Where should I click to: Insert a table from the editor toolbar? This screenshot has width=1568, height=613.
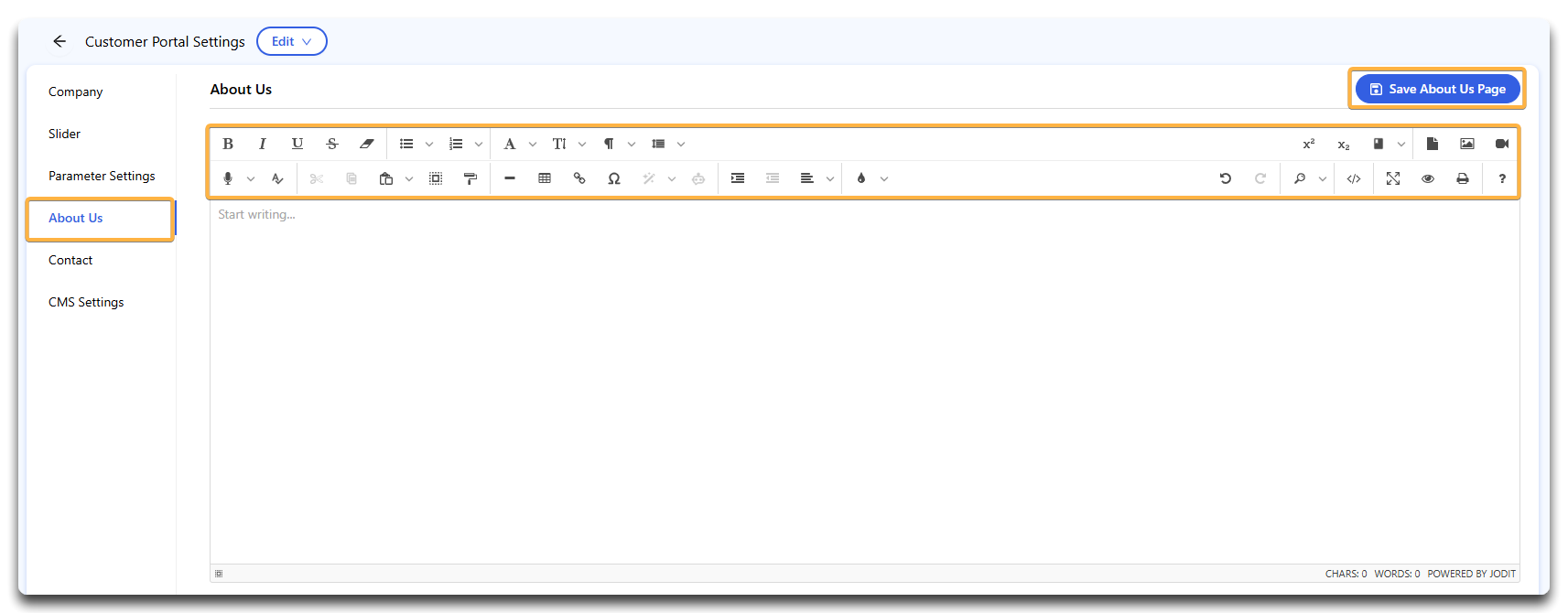pyautogui.click(x=545, y=178)
